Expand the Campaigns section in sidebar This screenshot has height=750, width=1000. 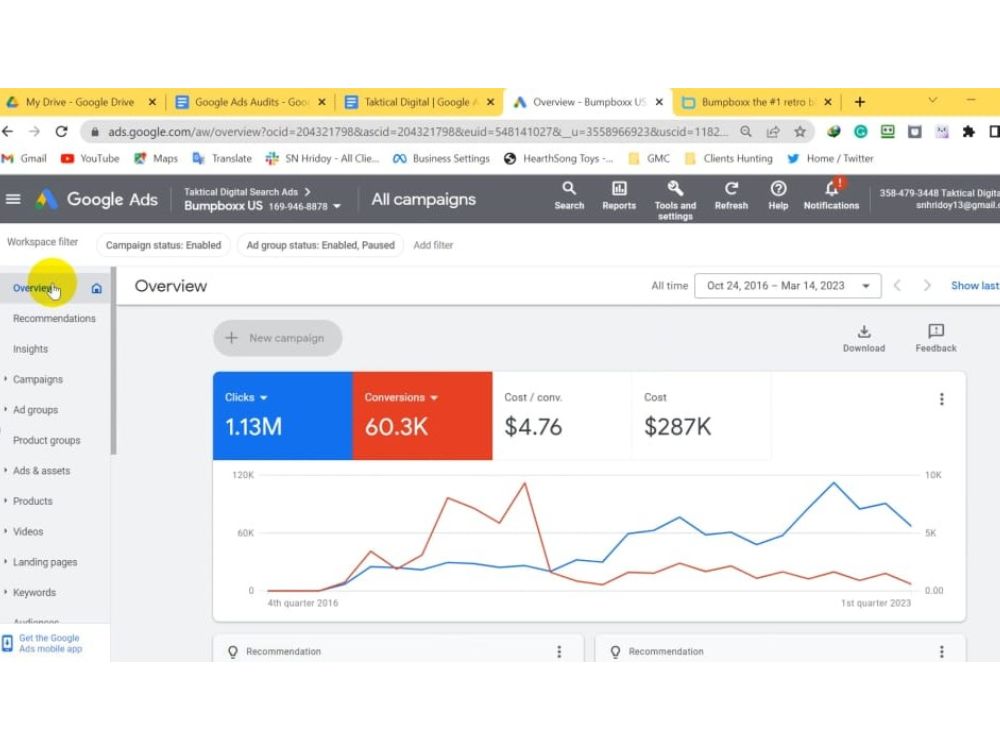(x=6, y=379)
